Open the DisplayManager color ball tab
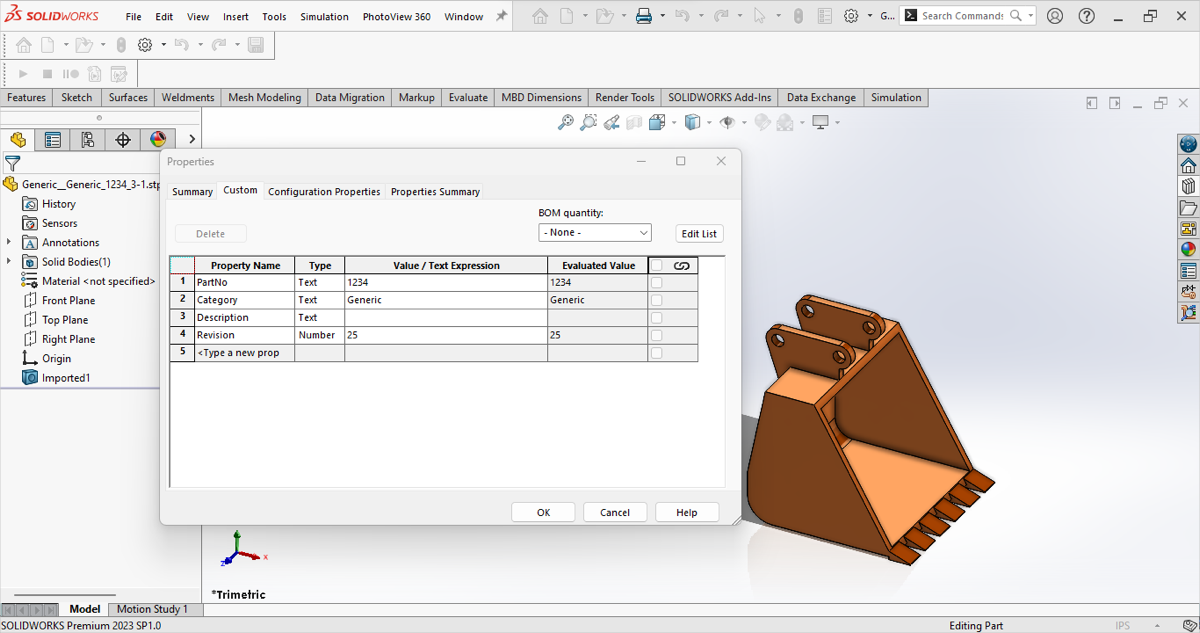Screen dimensions: 1200x633 (x=158, y=140)
